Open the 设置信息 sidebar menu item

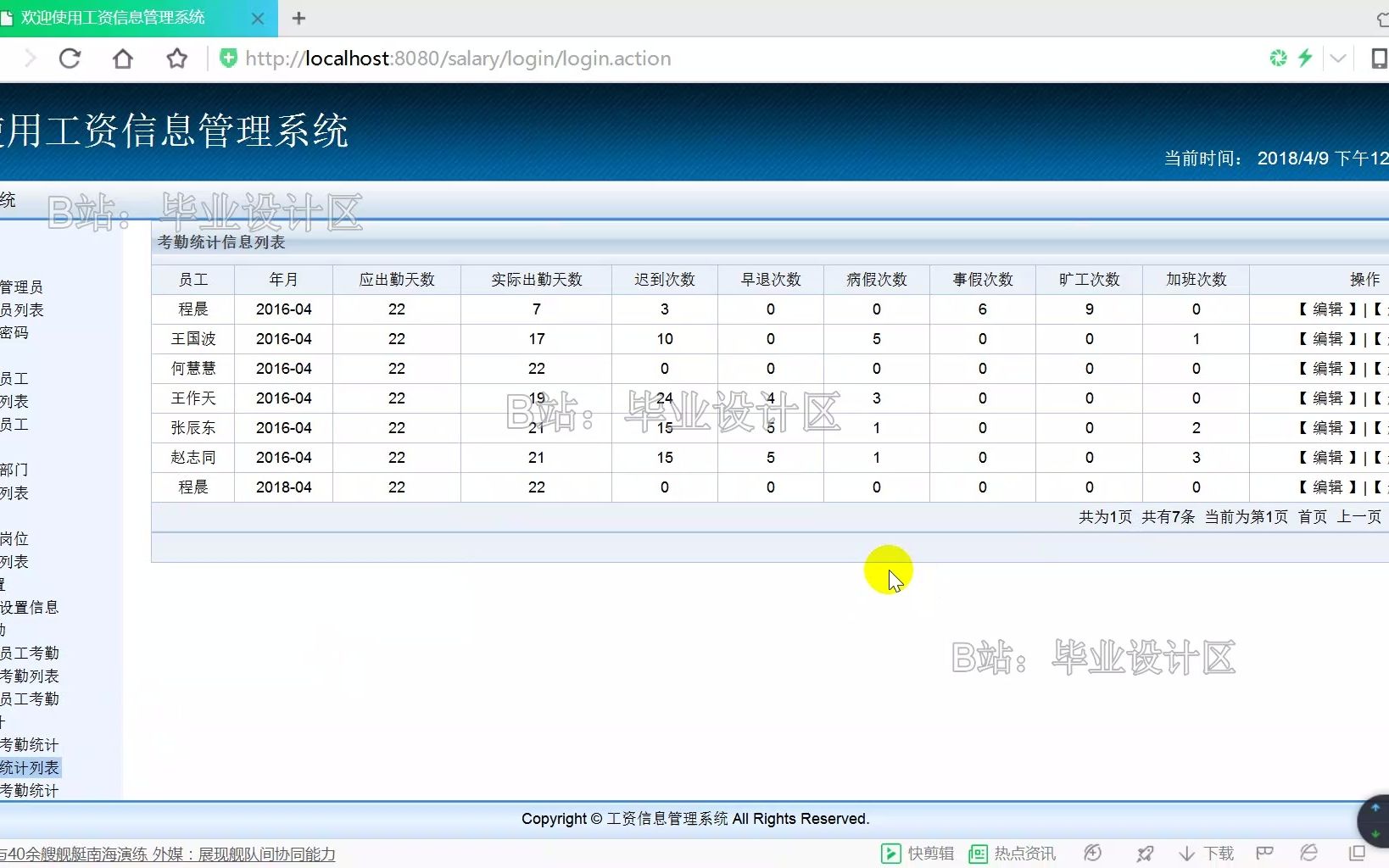(x=30, y=608)
